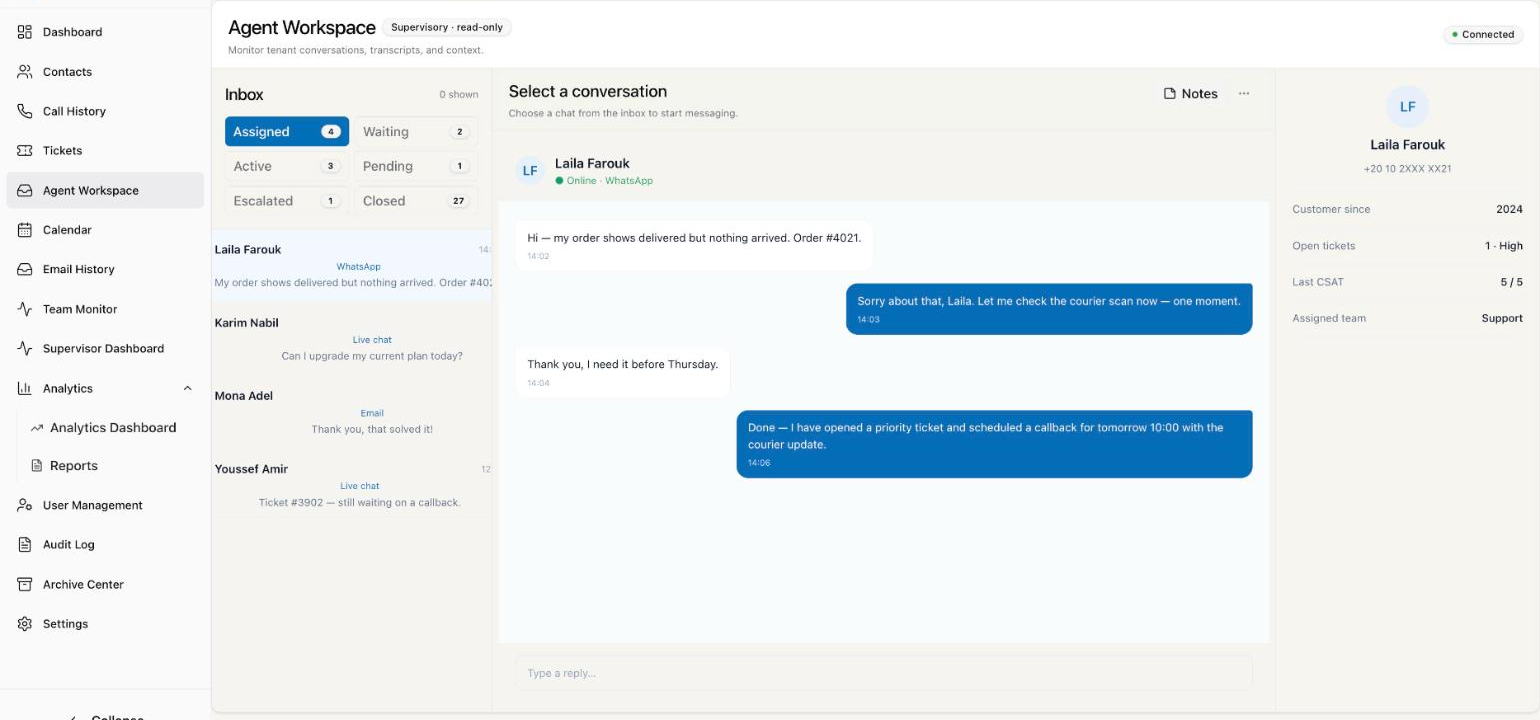This screenshot has width=1540, height=720.
Task: Open the Audit Log page
Action: point(105,545)
